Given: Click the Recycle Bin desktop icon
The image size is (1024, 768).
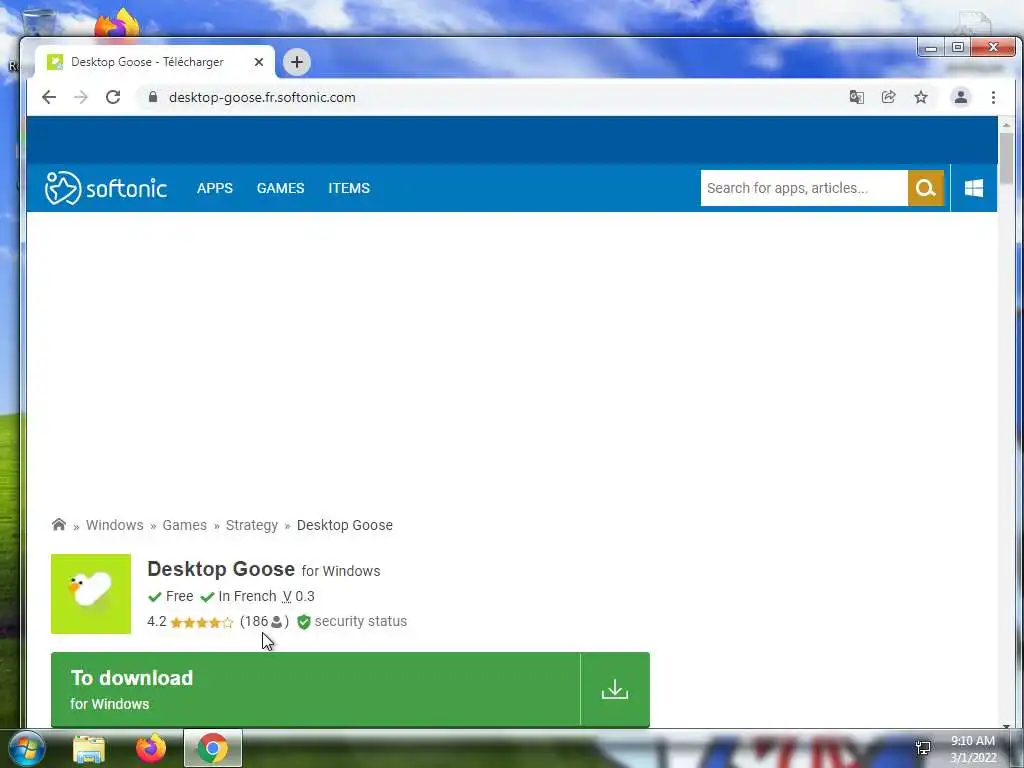Looking at the screenshot, I should coord(39,22).
